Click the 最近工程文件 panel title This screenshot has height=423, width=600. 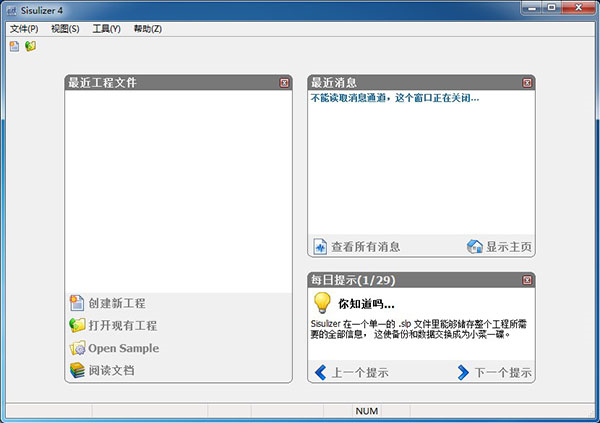(x=102, y=83)
